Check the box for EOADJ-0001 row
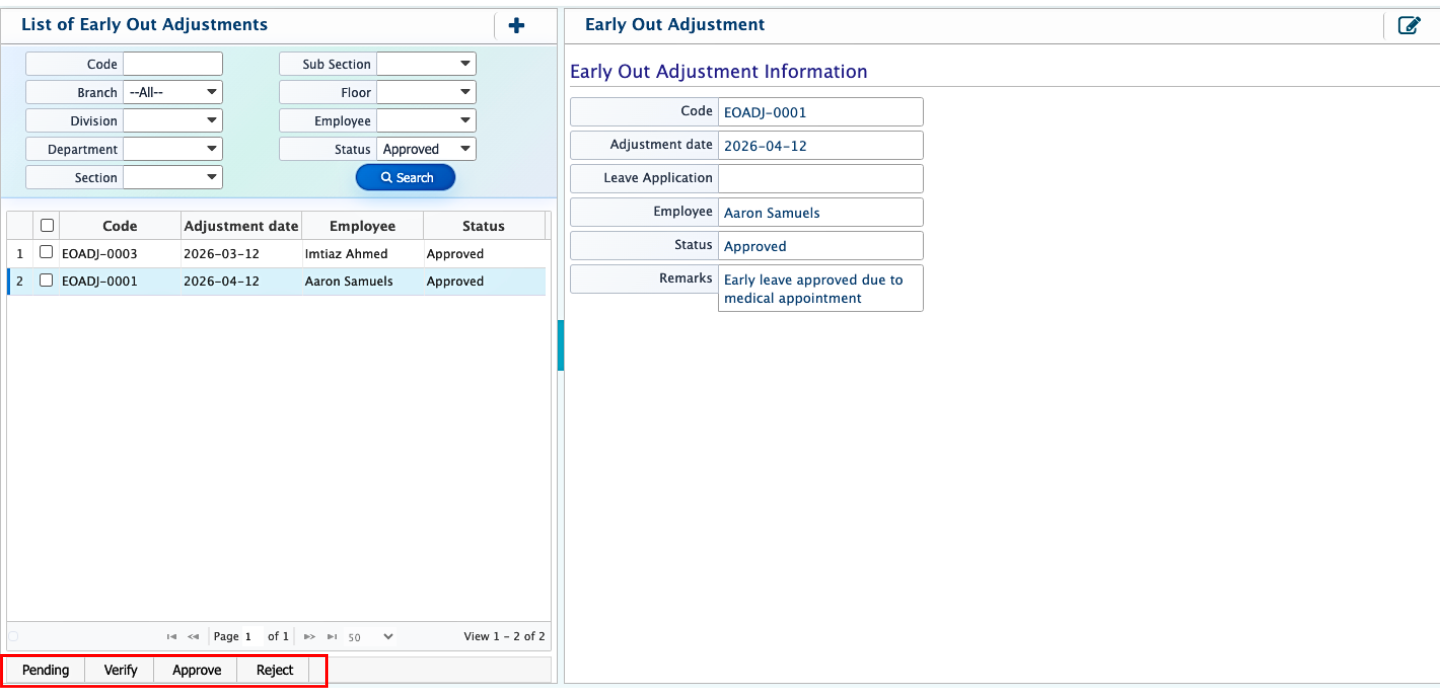Screen dimensions: 1440x699 (46, 281)
